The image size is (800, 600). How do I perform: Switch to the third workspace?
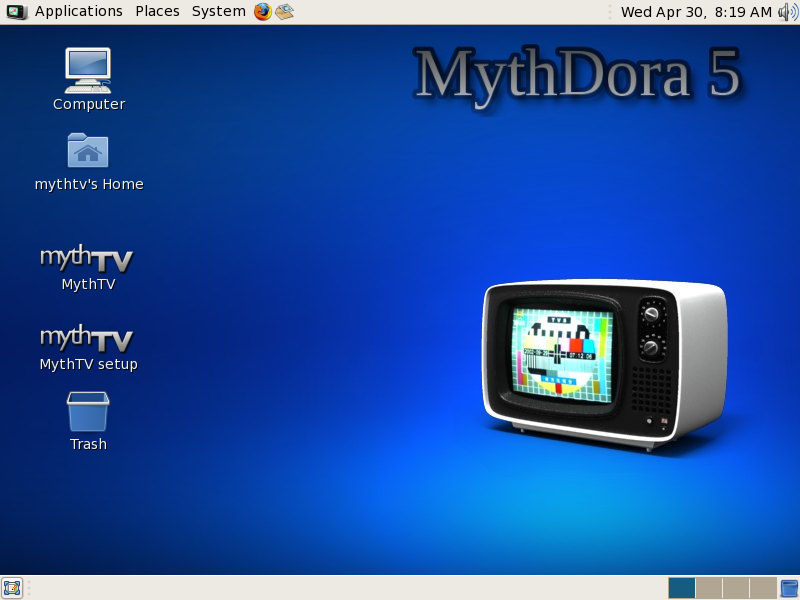point(736,588)
